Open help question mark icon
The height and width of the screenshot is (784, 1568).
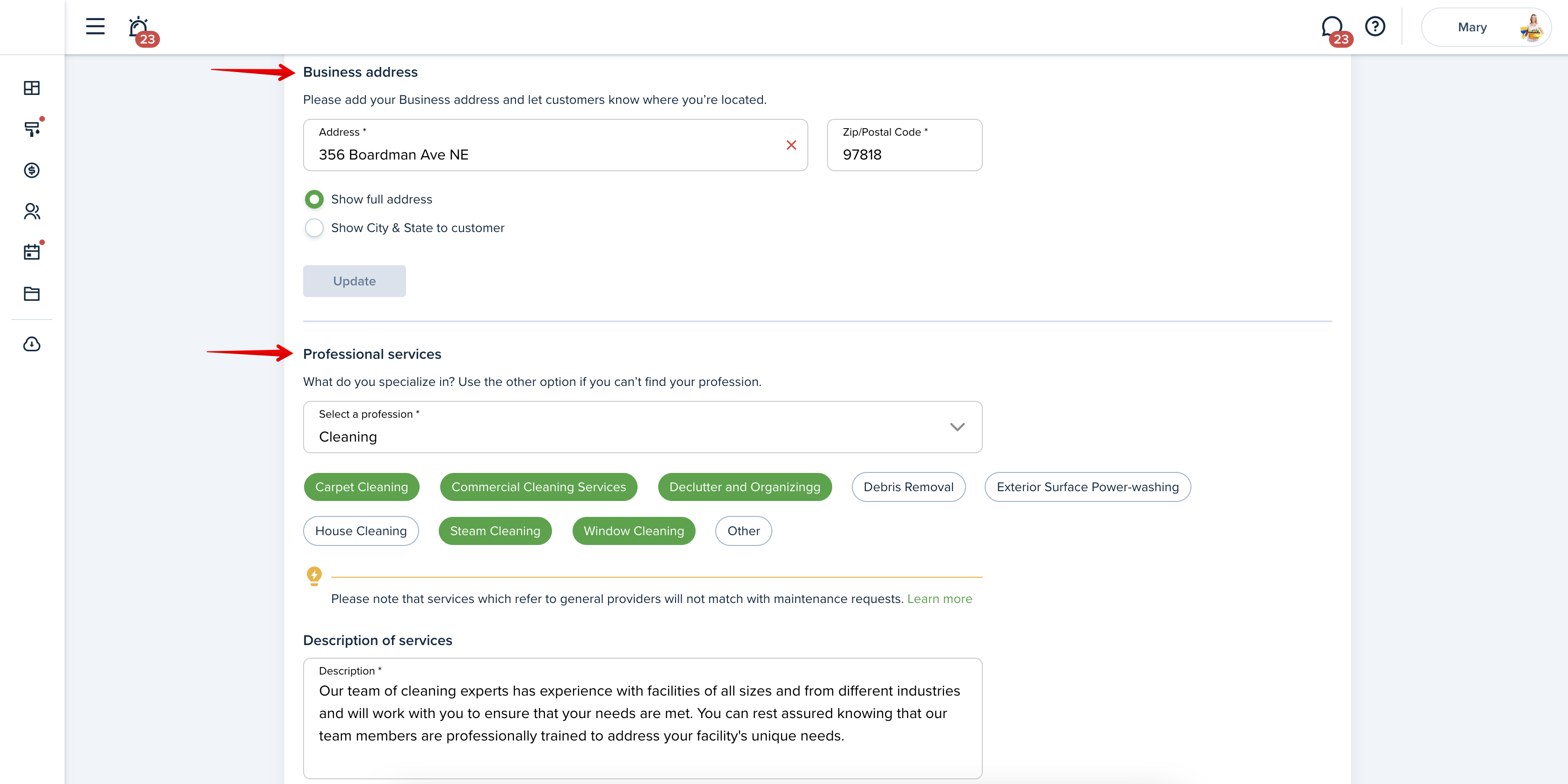click(1375, 26)
